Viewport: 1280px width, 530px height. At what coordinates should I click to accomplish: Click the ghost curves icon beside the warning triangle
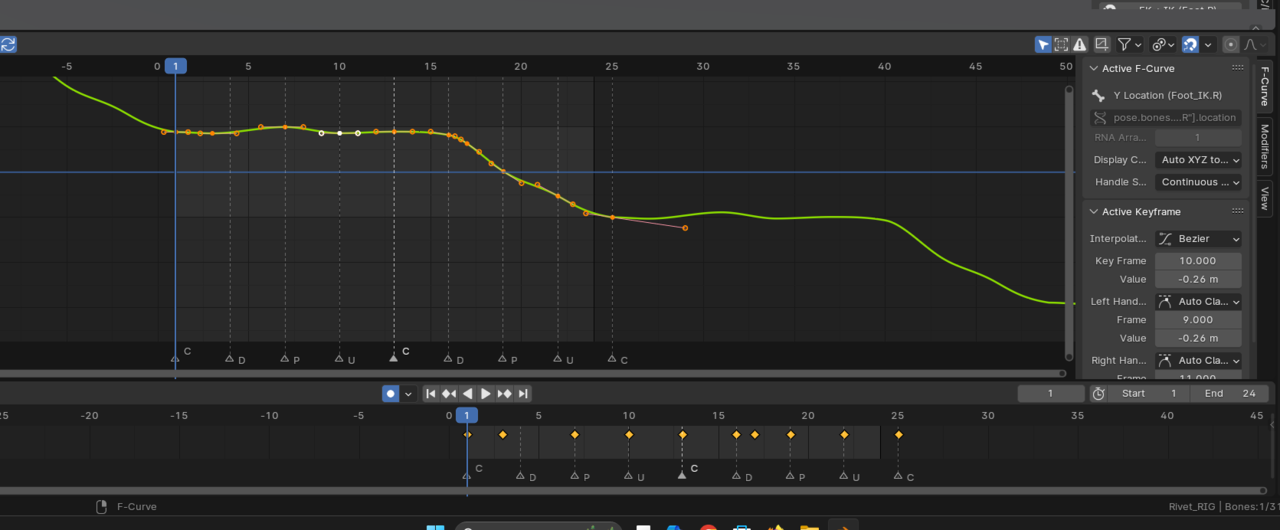1102,44
